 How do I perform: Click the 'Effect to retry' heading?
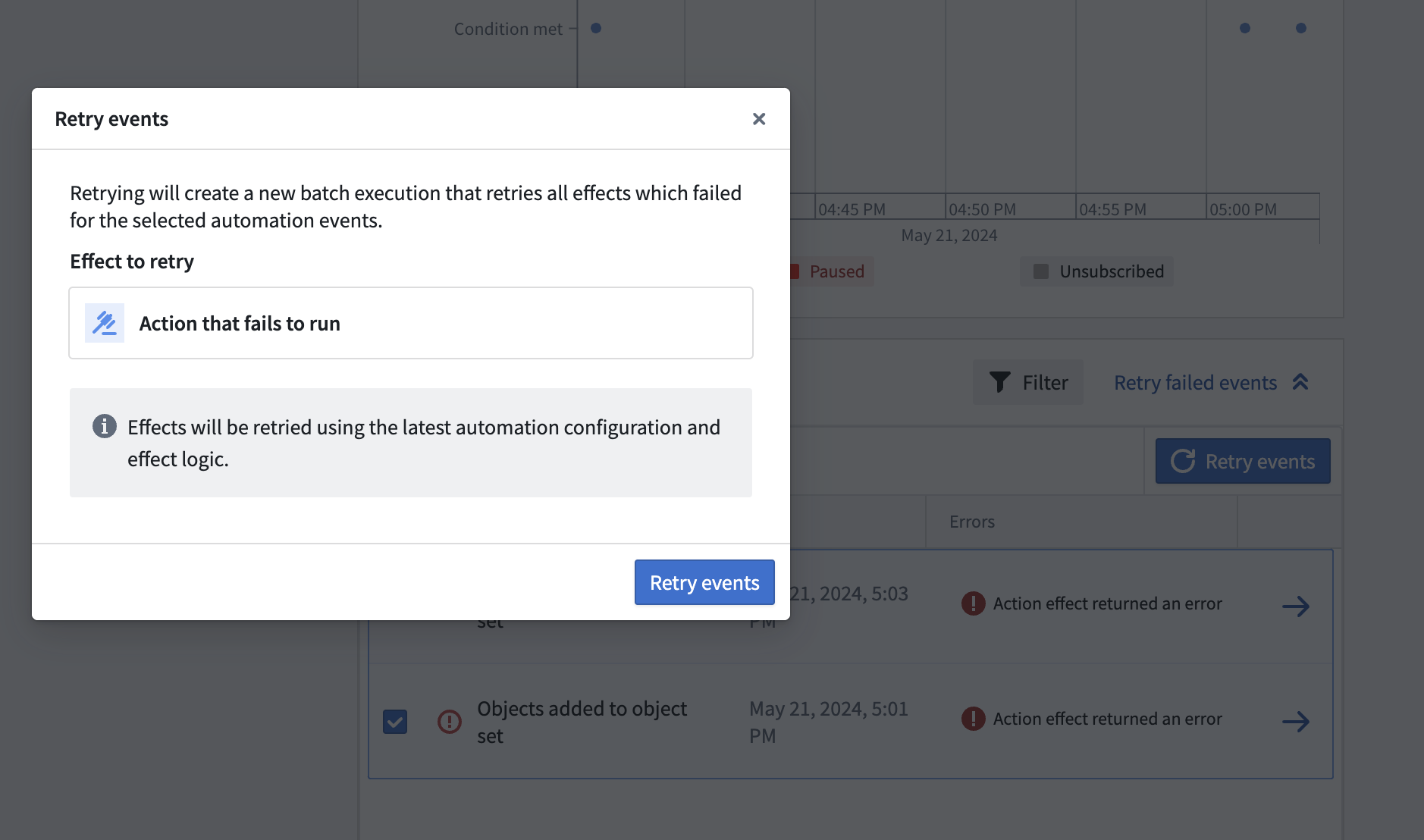click(x=132, y=262)
